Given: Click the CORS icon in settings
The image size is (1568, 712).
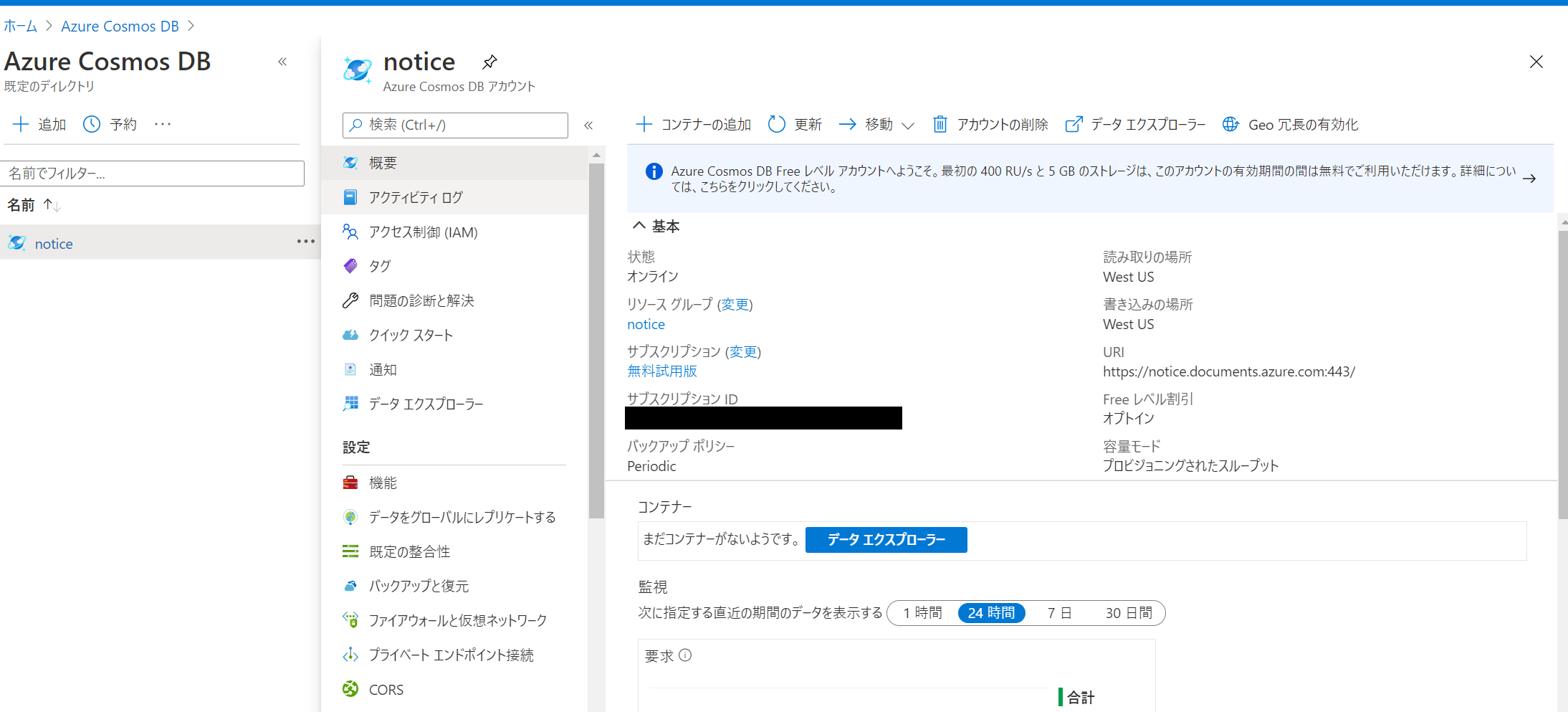Looking at the screenshot, I should coord(350,689).
